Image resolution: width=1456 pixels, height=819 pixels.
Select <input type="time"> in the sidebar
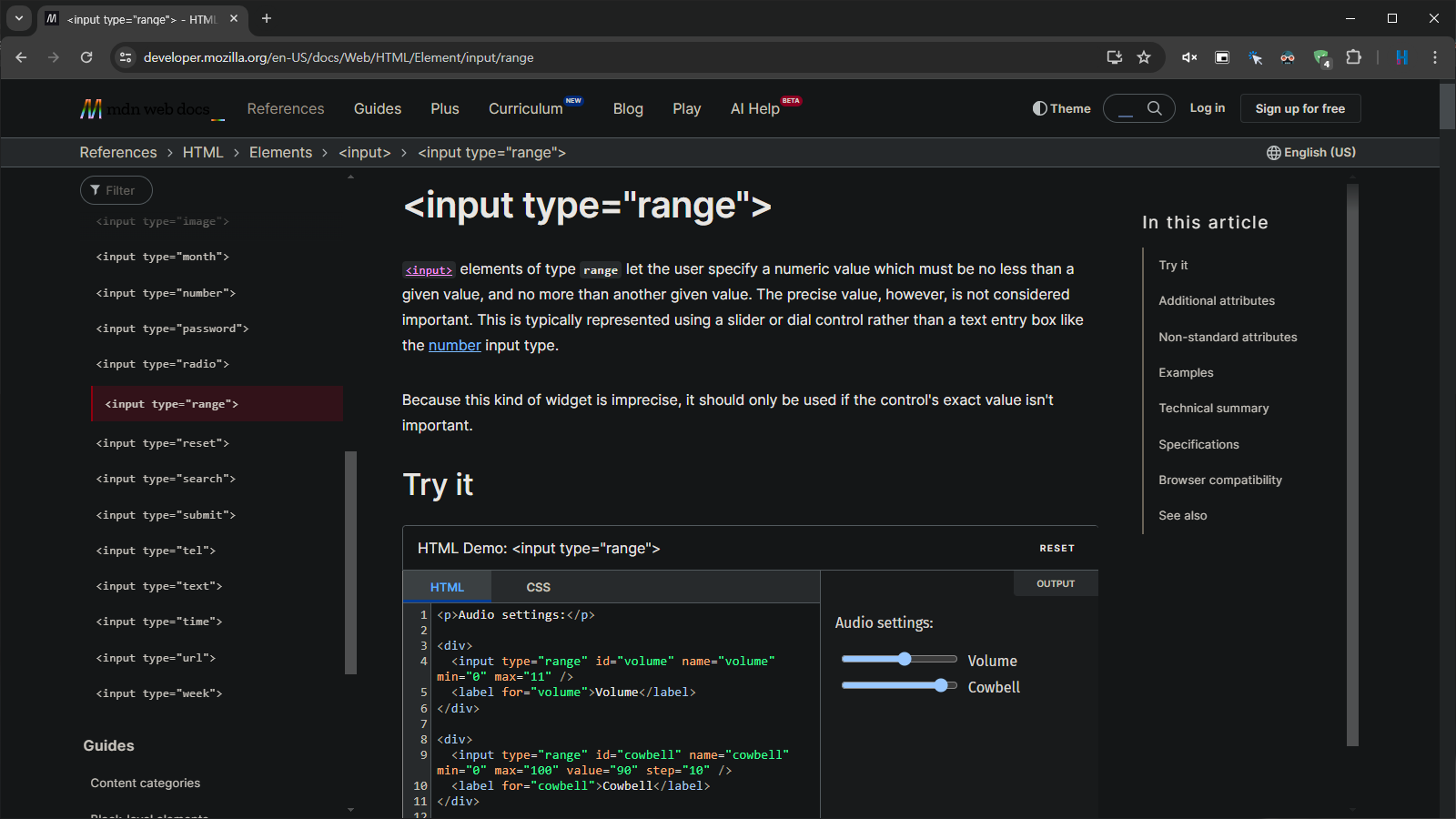click(159, 622)
